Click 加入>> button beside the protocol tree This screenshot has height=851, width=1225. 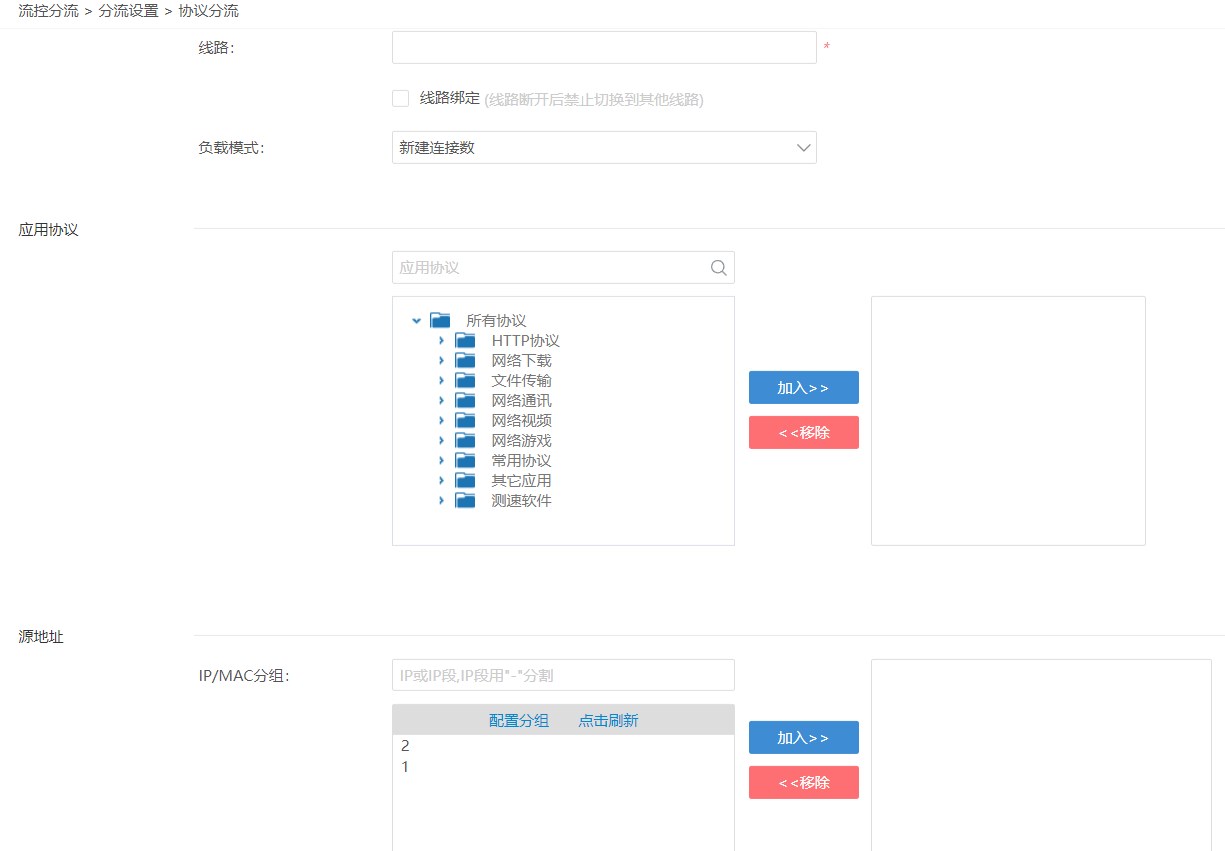[x=804, y=387]
